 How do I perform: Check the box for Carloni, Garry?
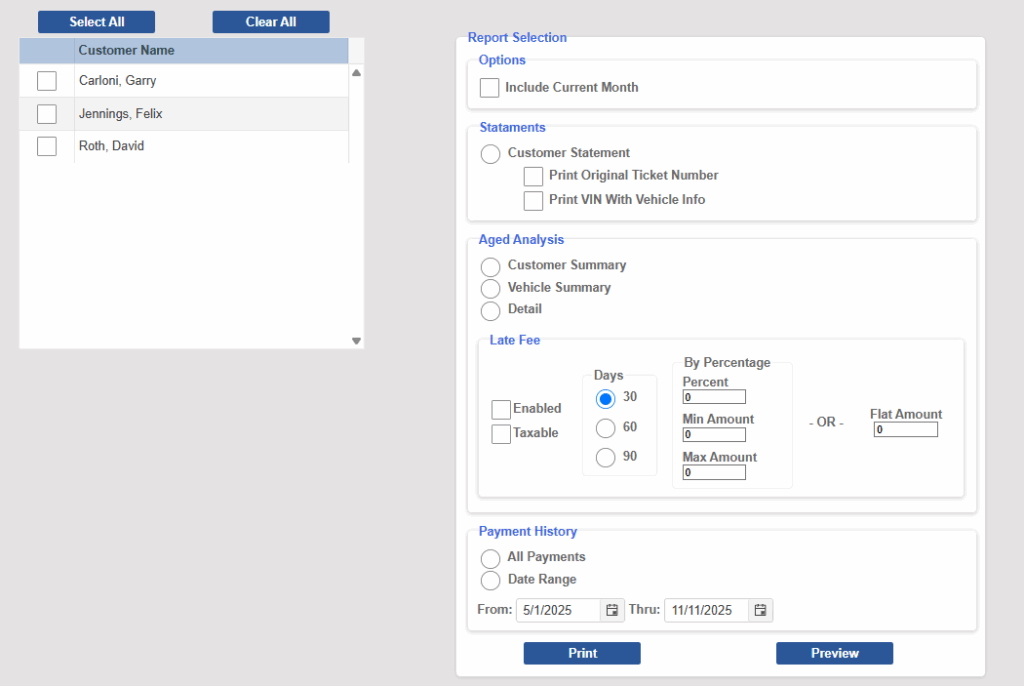click(47, 81)
